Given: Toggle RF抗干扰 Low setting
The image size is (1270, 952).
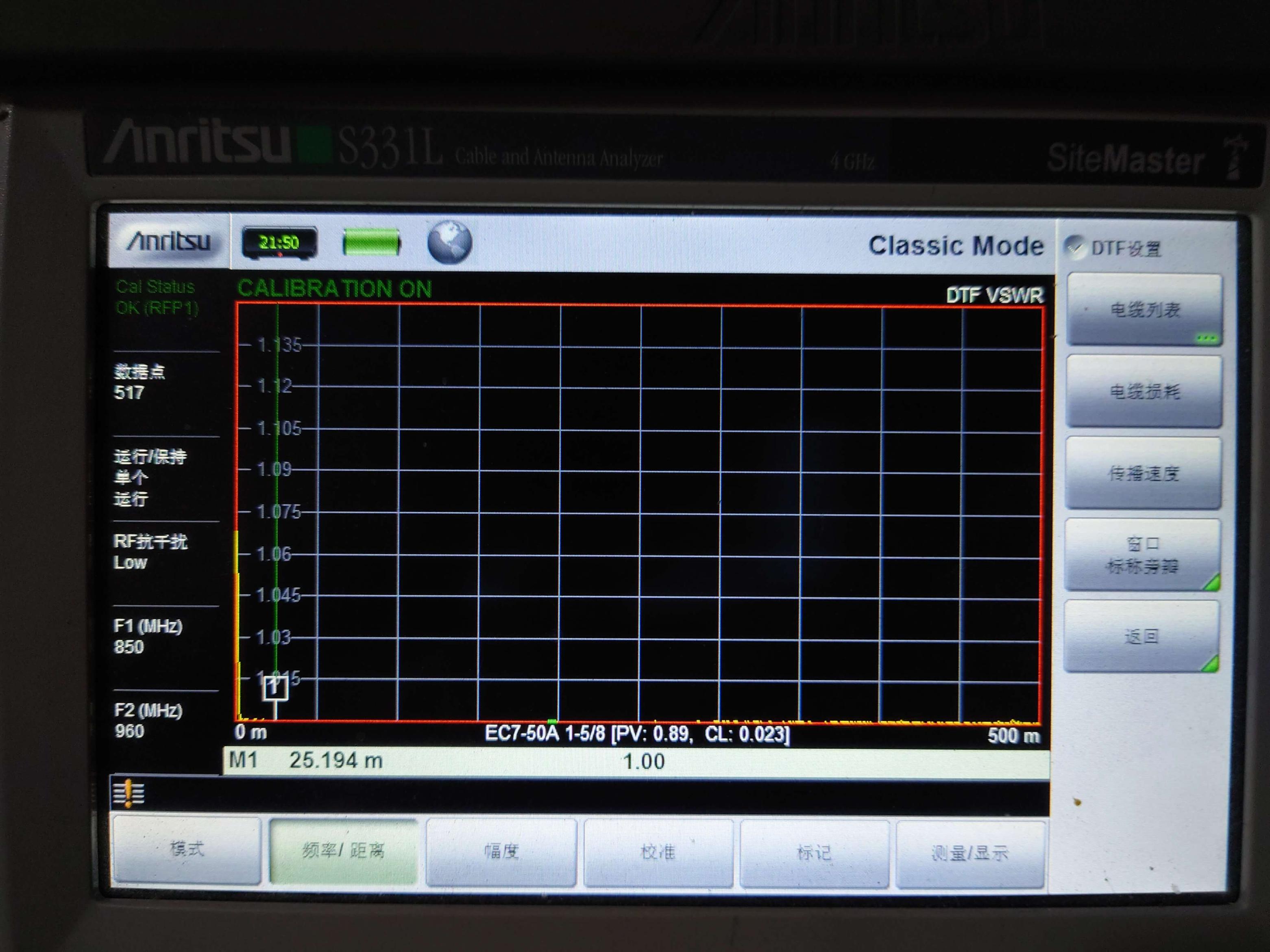Looking at the screenshot, I should [150, 552].
